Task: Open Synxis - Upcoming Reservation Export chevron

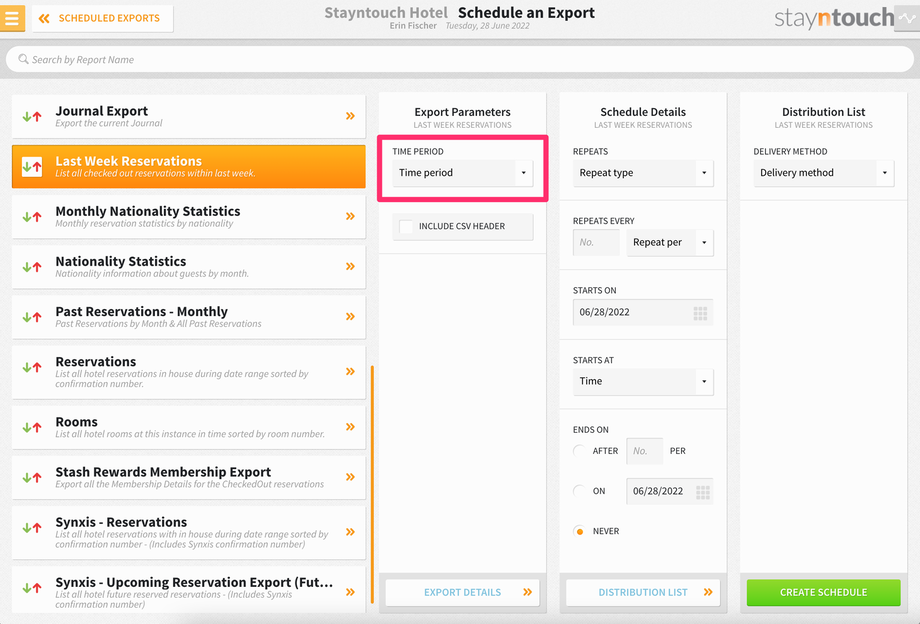Action: (x=350, y=592)
